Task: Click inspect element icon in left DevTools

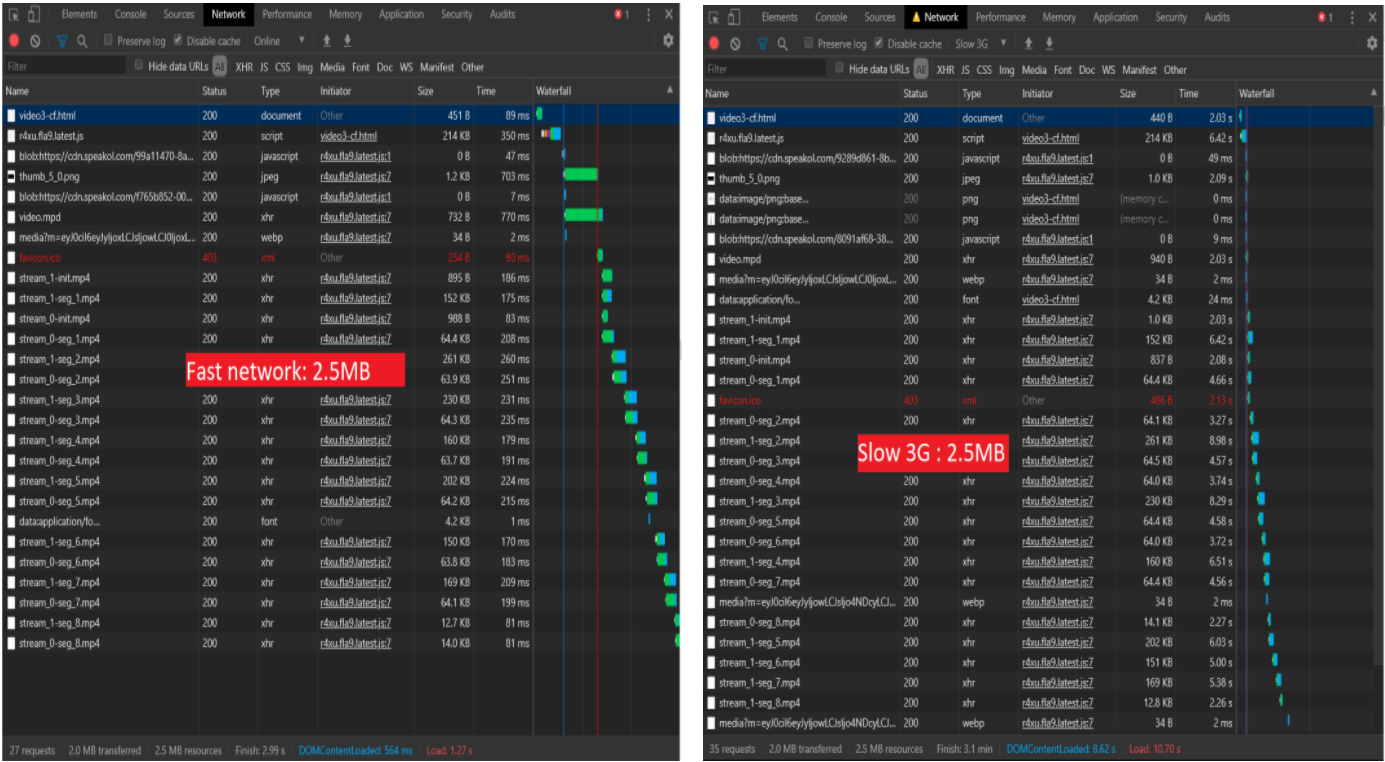Action: coord(14,15)
